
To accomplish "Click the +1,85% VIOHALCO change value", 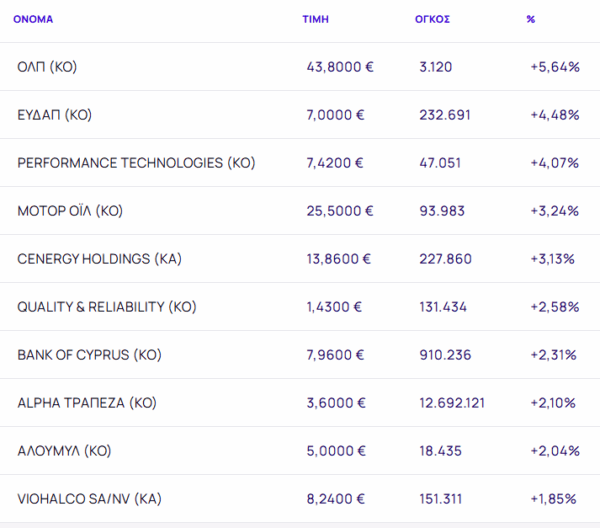I will pyautogui.click(x=554, y=499).
